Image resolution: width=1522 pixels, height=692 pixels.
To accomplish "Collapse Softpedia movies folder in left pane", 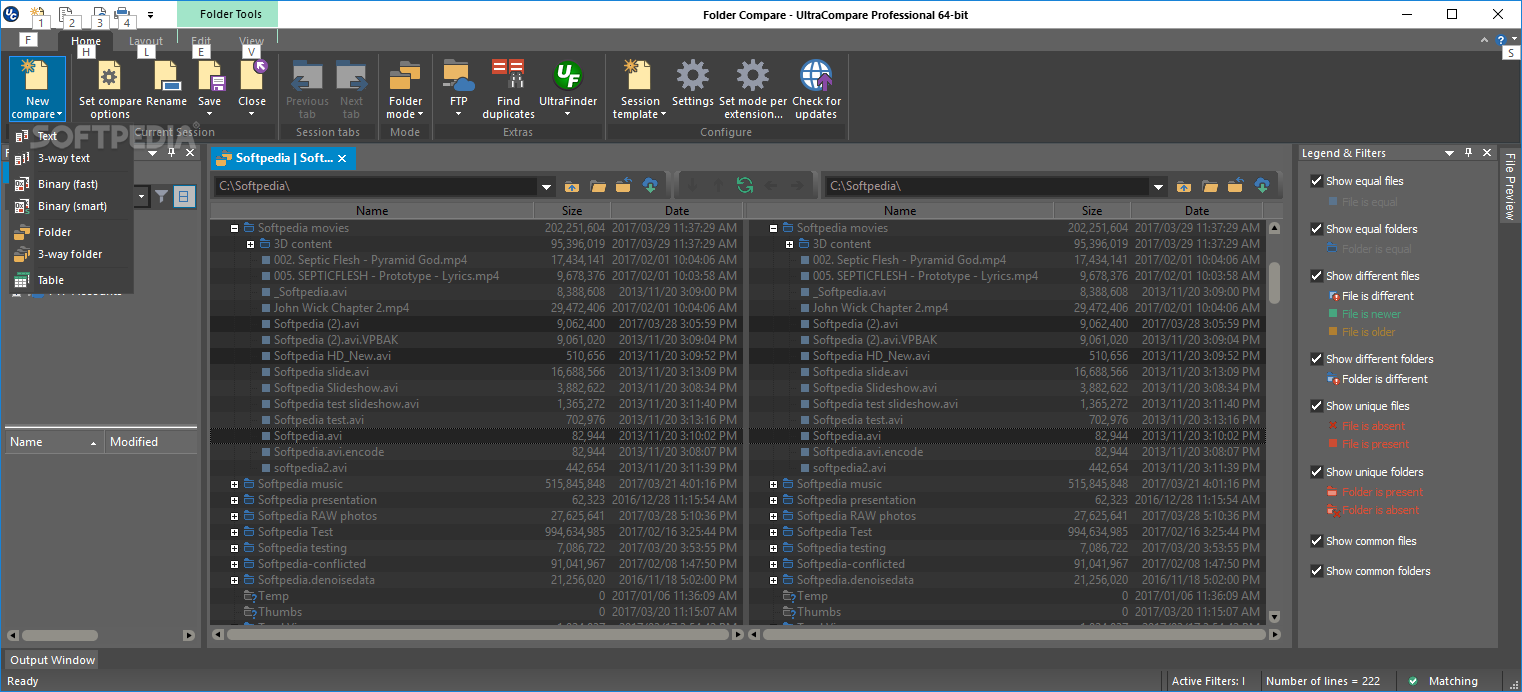I will 234,228.
